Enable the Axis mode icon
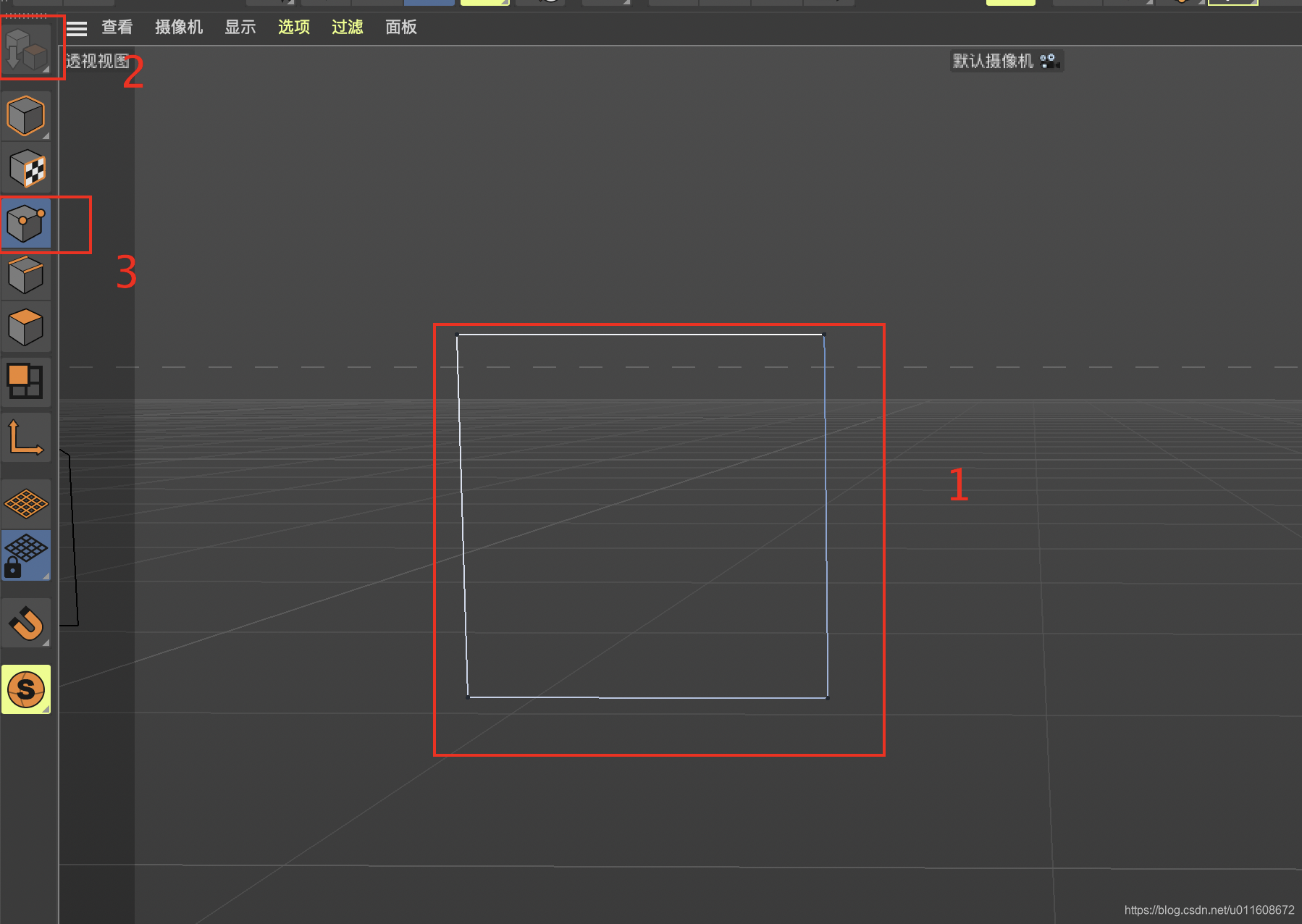 26,437
